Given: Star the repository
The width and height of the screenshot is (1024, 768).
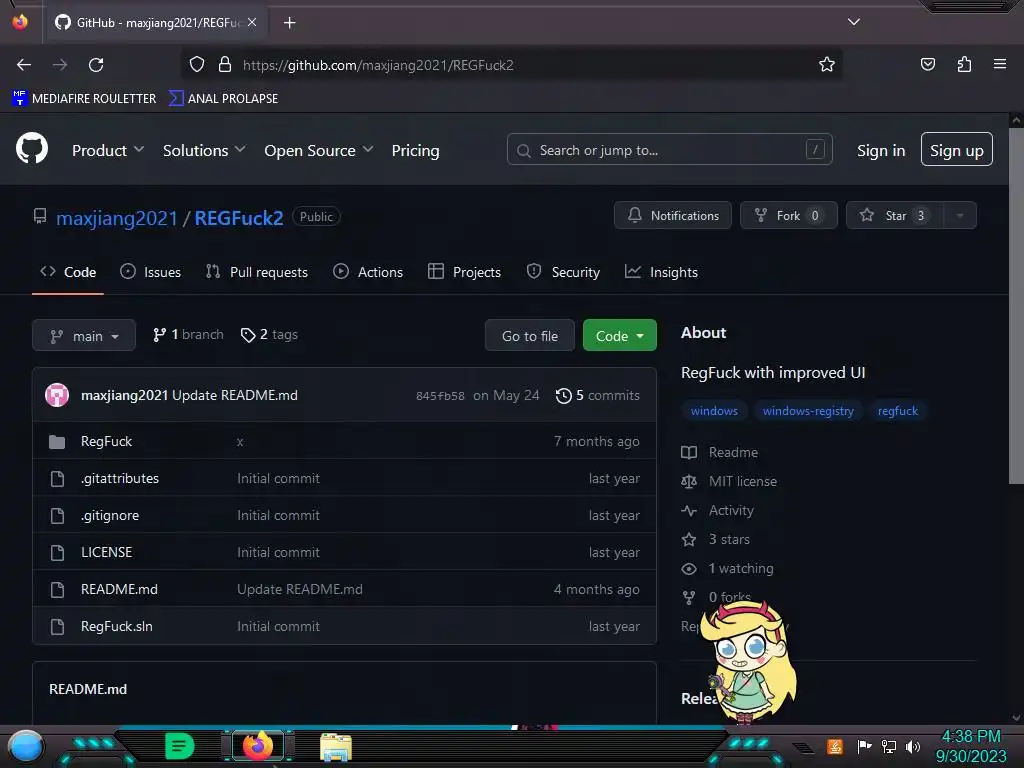Looking at the screenshot, I should tap(895, 216).
